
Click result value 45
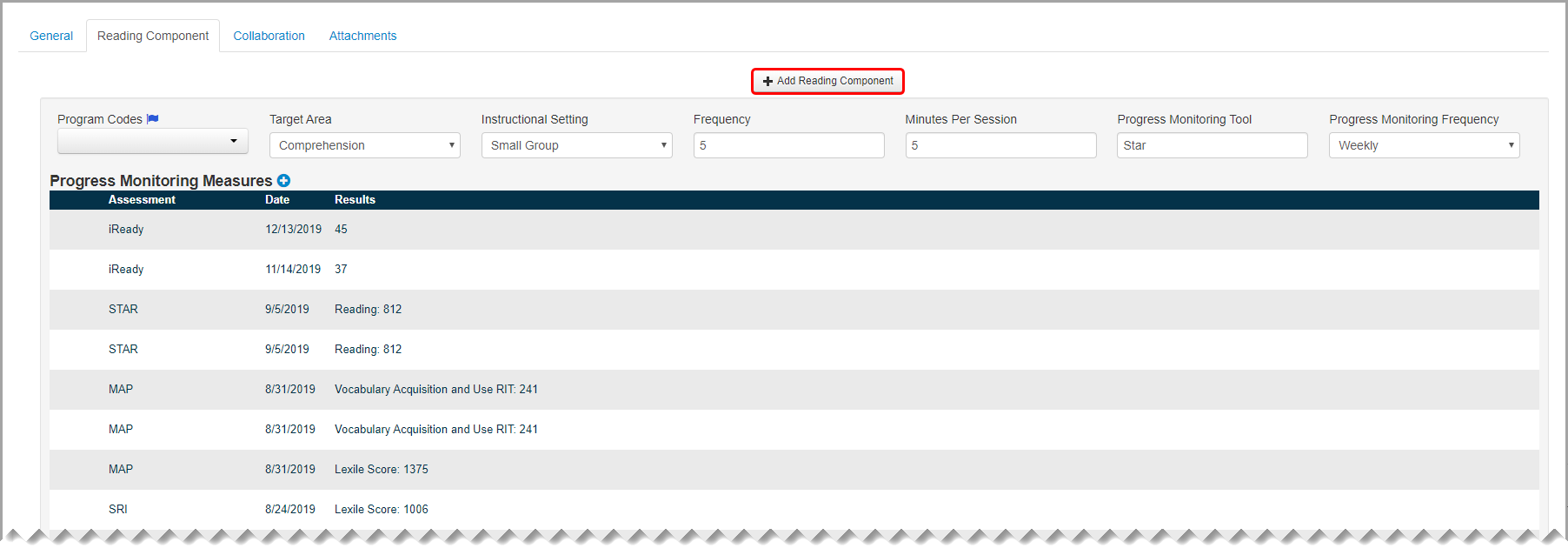click(x=341, y=230)
